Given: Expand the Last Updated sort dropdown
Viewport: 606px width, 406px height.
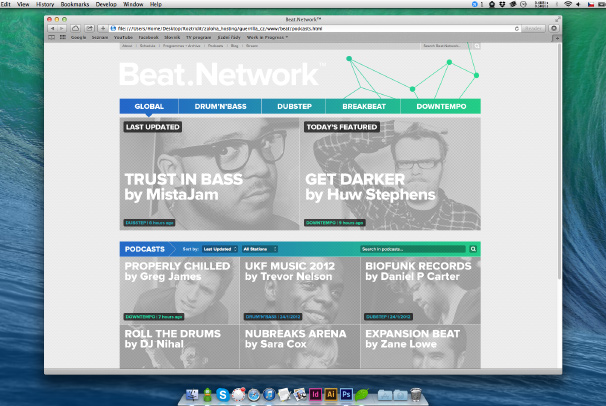Looking at the screenshot, I should click(x=219, y=248).
